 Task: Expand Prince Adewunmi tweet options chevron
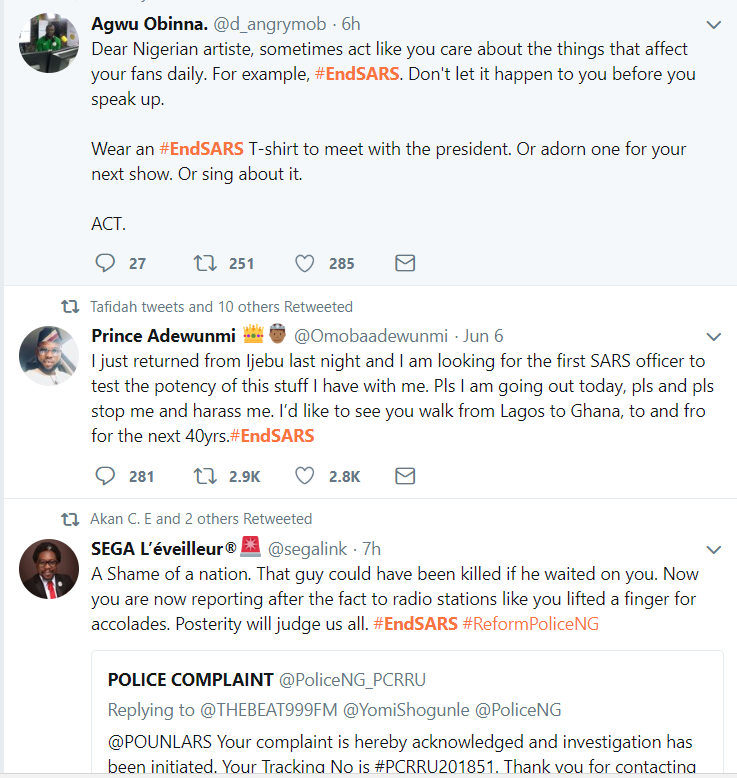(714, 336)
